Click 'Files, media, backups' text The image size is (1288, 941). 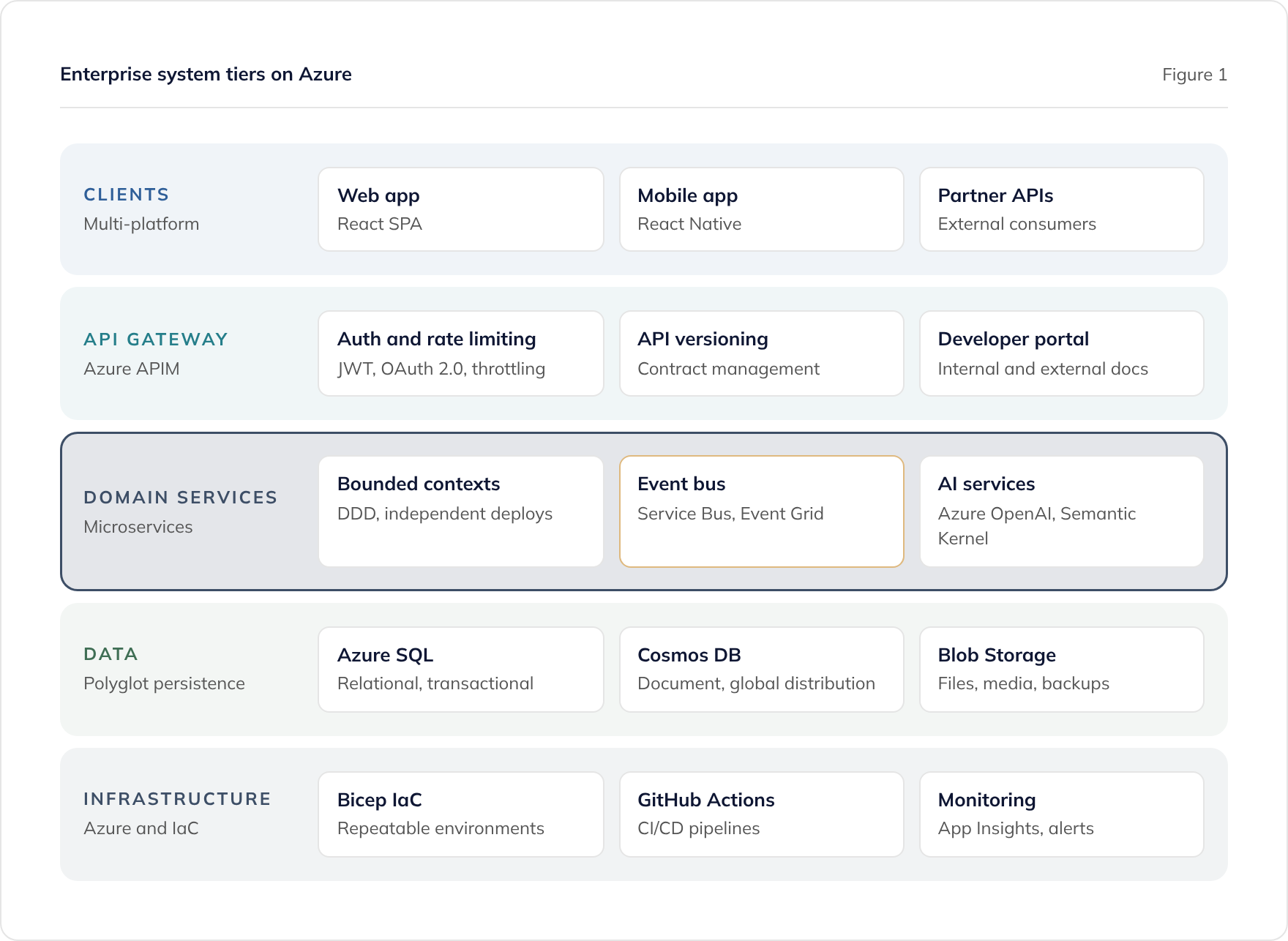tap(1024, 683)
